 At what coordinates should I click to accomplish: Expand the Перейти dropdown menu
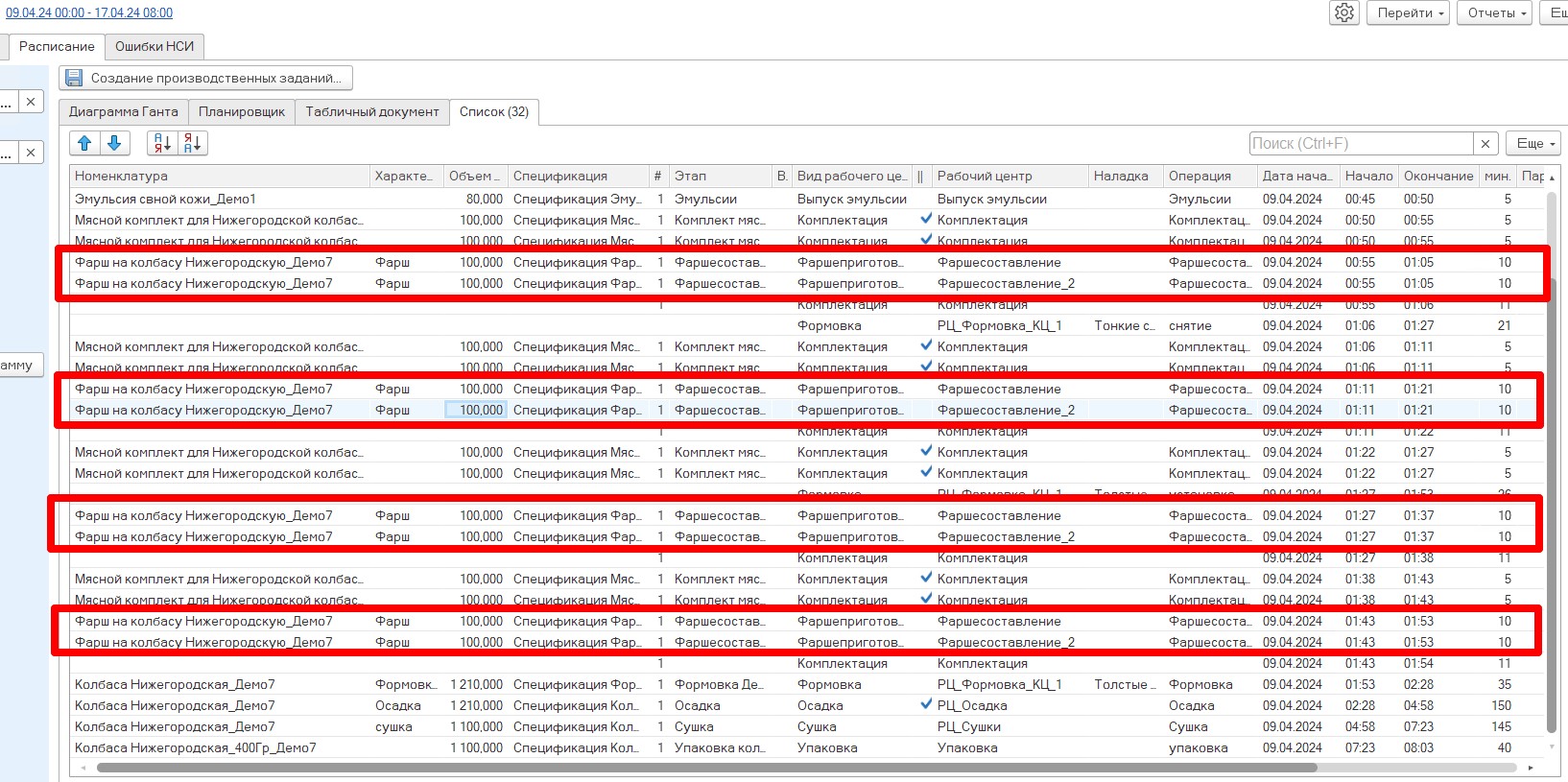tap(1410, 12)
